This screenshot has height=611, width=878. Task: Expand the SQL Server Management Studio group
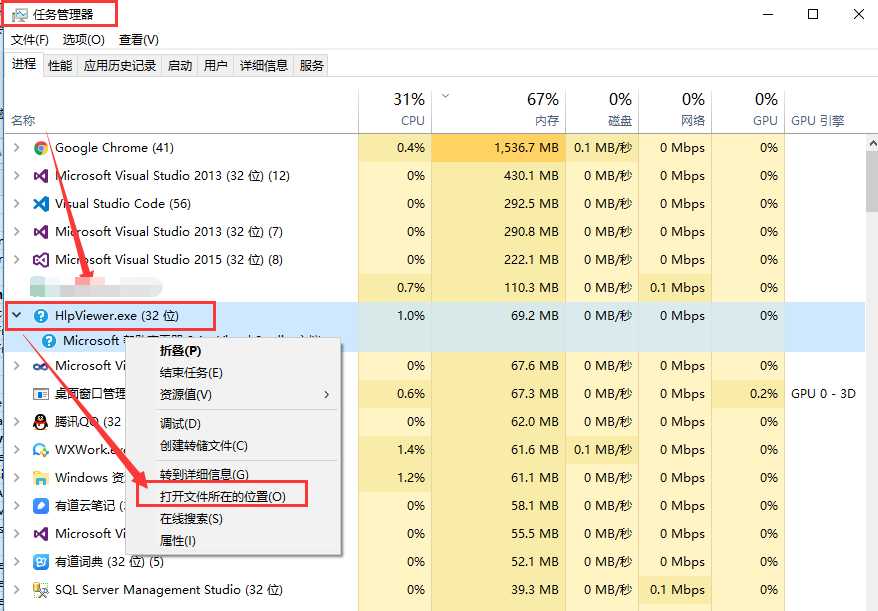17,590
